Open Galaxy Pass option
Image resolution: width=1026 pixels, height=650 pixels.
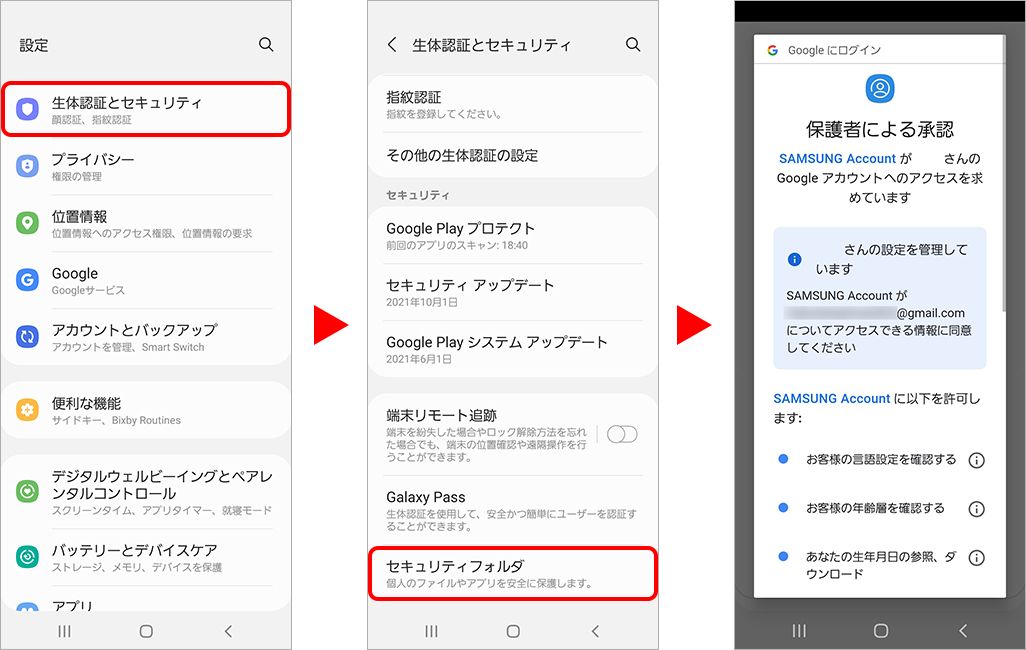(x=513, y=511)
